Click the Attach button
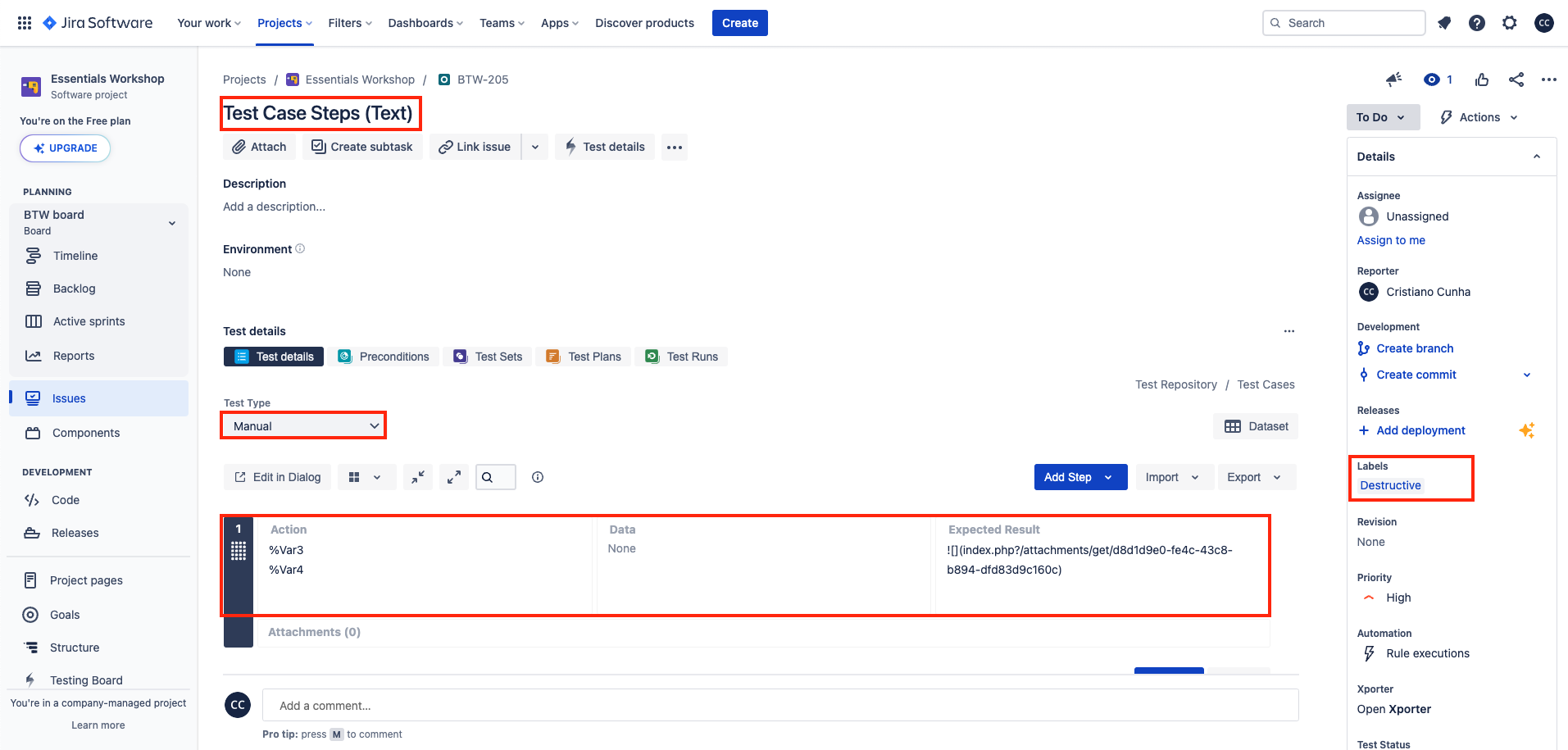This screenshot has height=750, width=1568. coord(259,148)
